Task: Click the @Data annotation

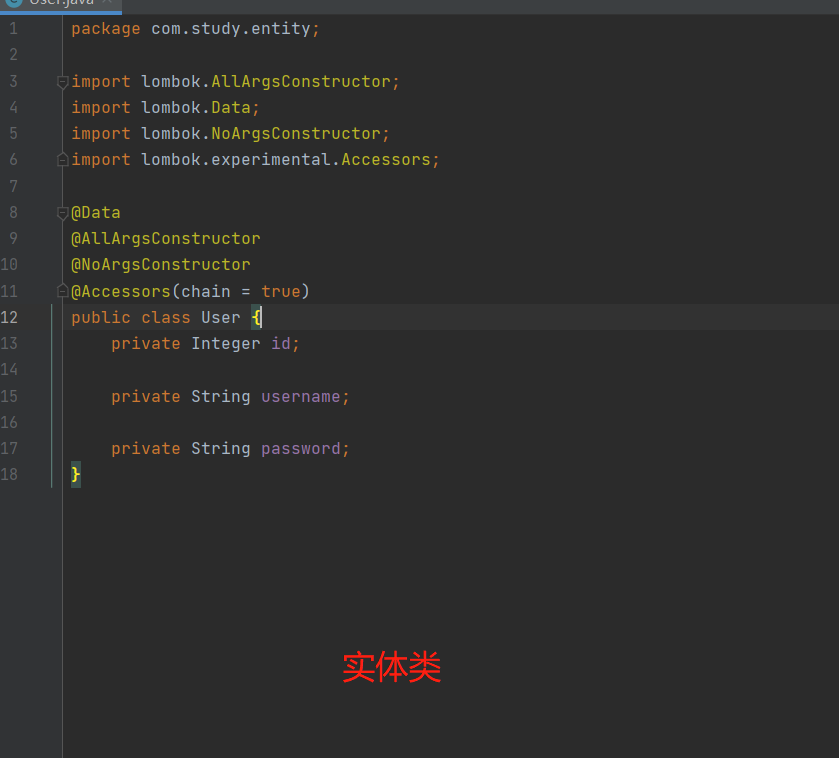Action: tap(96, 213)
